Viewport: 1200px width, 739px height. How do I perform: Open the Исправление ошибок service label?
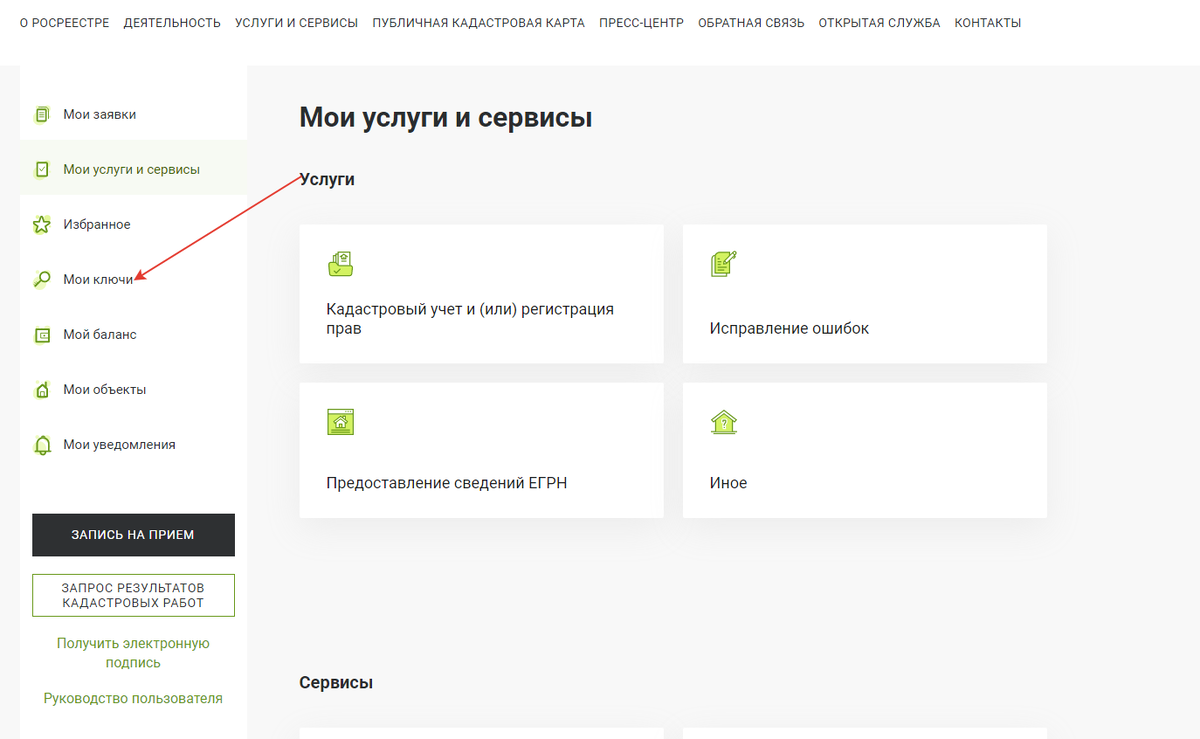click(x=789, y=328)
